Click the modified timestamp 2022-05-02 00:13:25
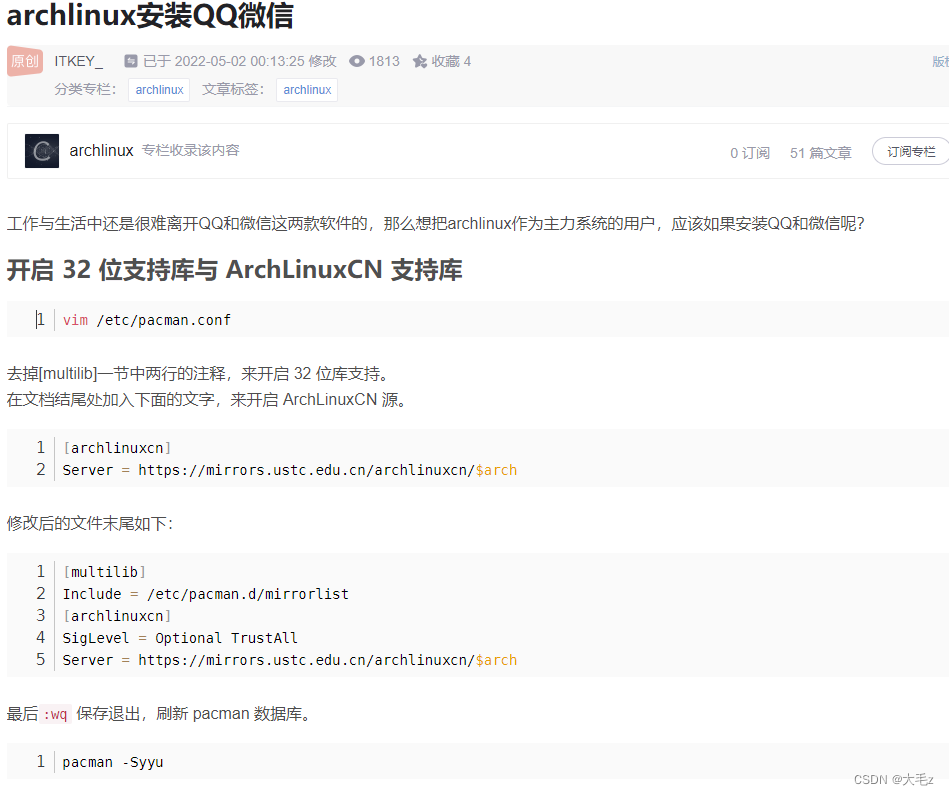The height and width of the screenshot is (795, 949). 240,61
